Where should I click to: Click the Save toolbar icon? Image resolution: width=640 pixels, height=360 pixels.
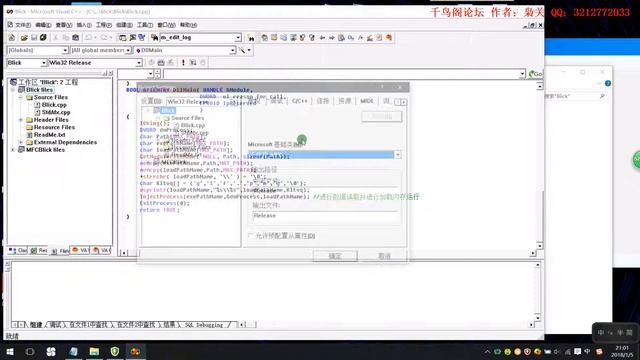[34, 38]
